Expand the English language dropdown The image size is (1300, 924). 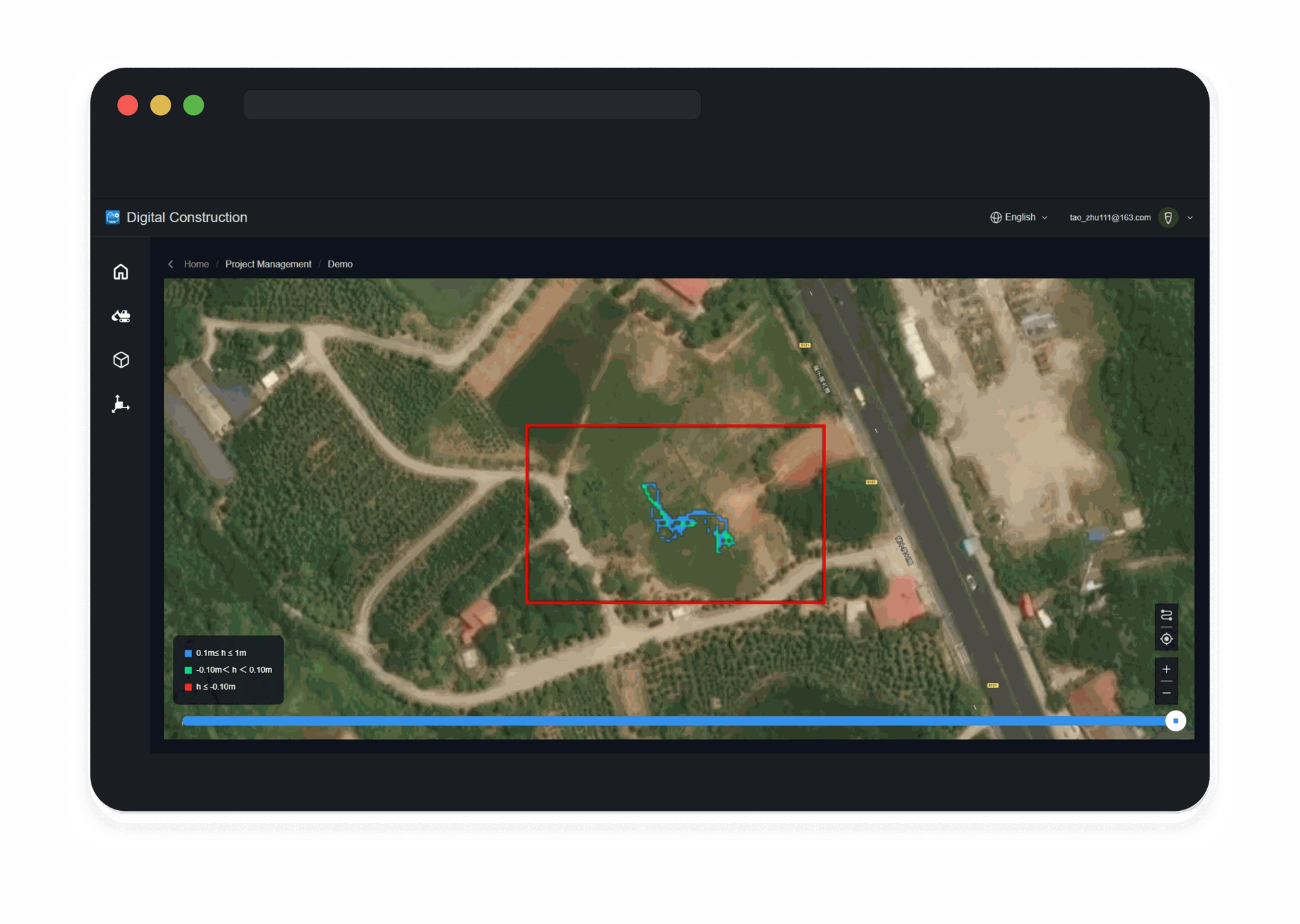1019,217
